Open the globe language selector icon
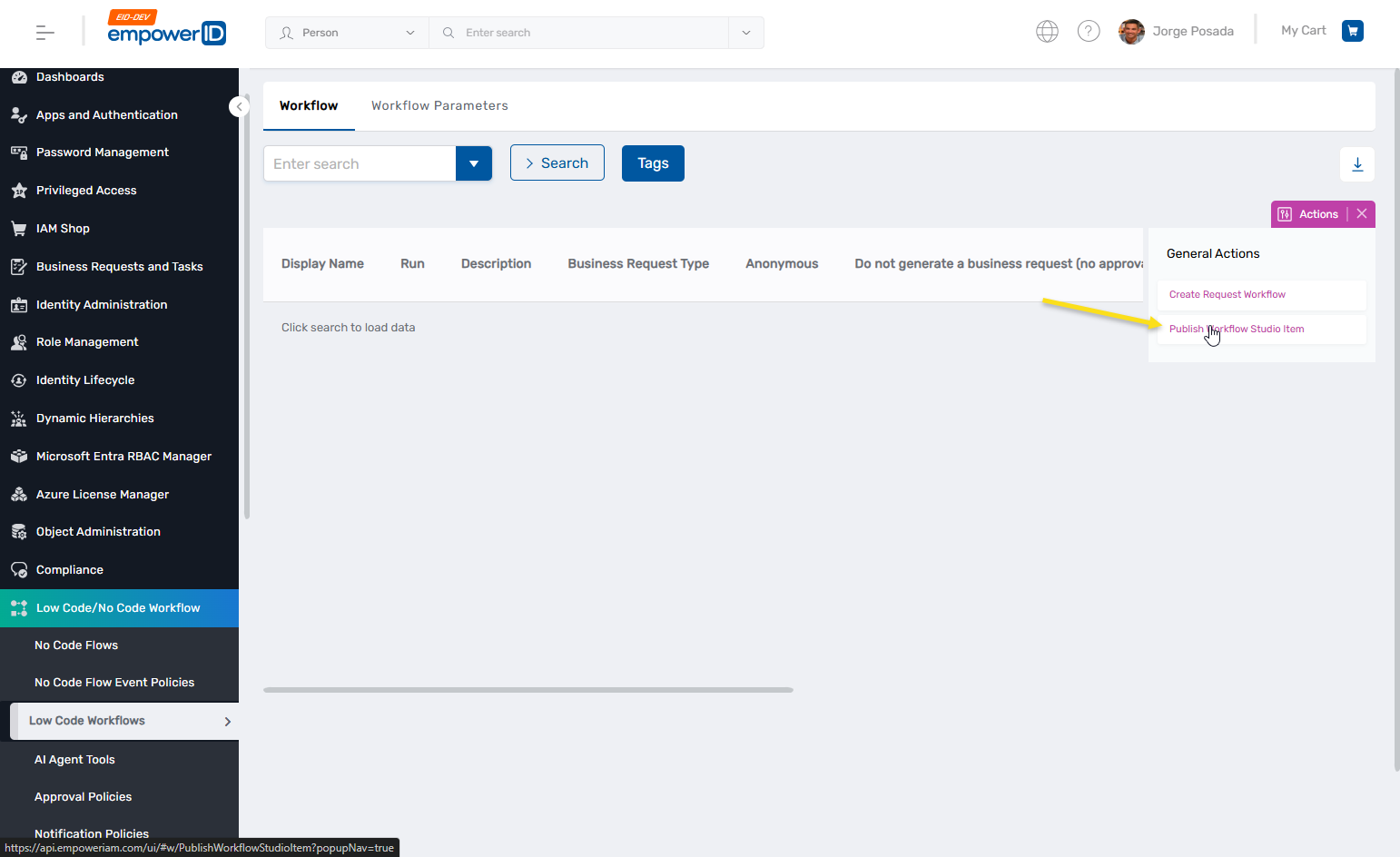The image size is (1400, 857). (1047, 30)
